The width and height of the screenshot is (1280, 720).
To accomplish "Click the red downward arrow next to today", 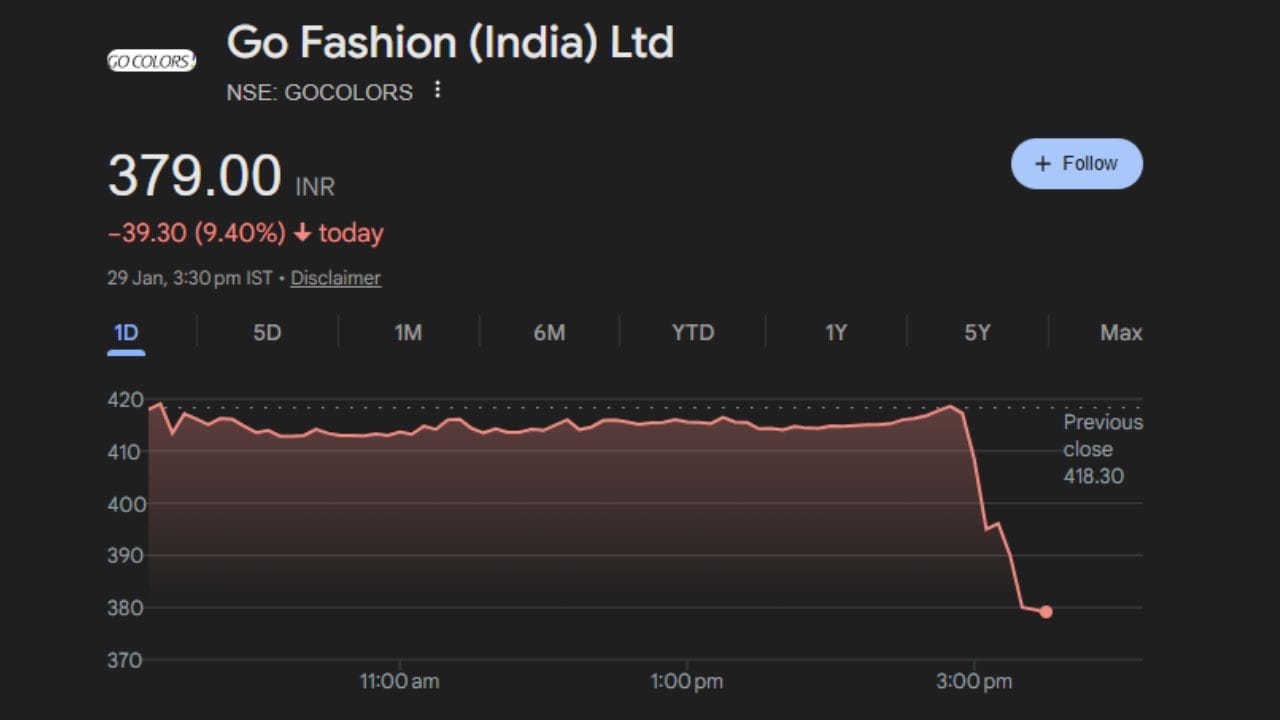I will coord(300,232).
